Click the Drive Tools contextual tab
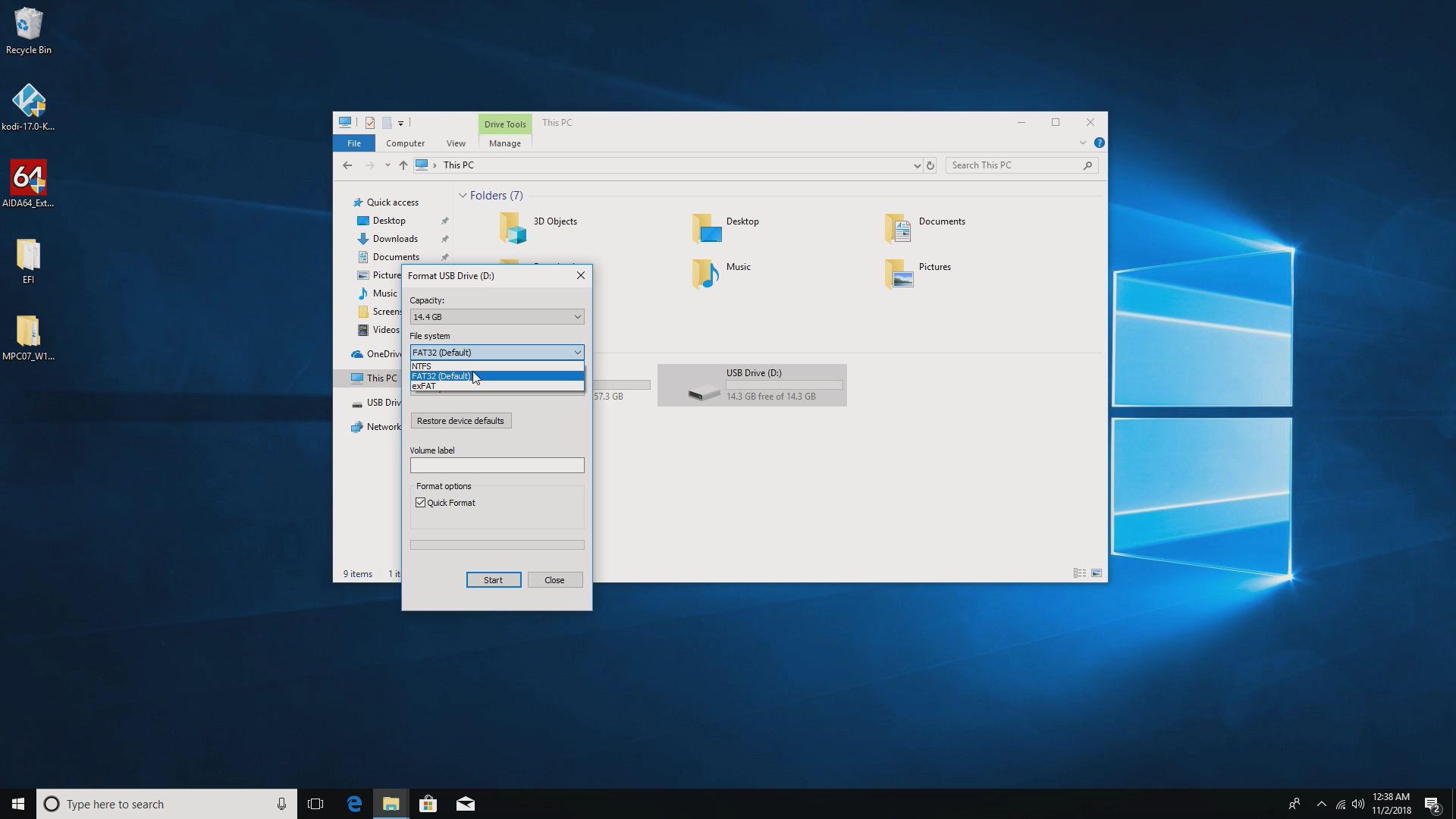This screenshot has width=1456, height=819. click(x=505, y=124)
